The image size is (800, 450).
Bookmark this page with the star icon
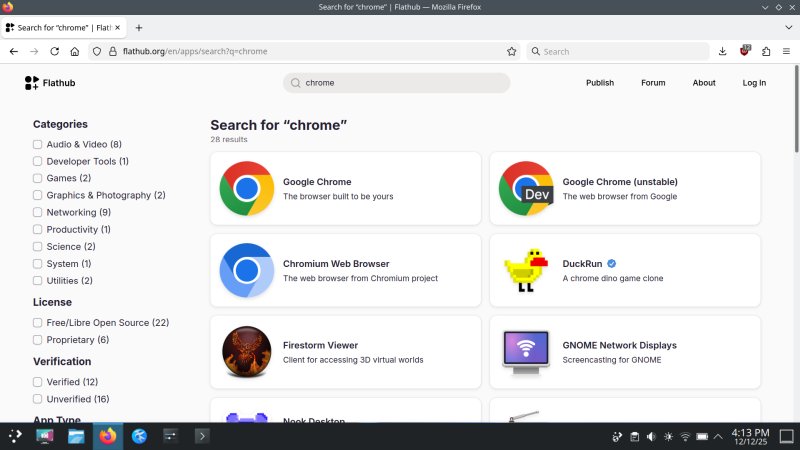tap(512, 52)
